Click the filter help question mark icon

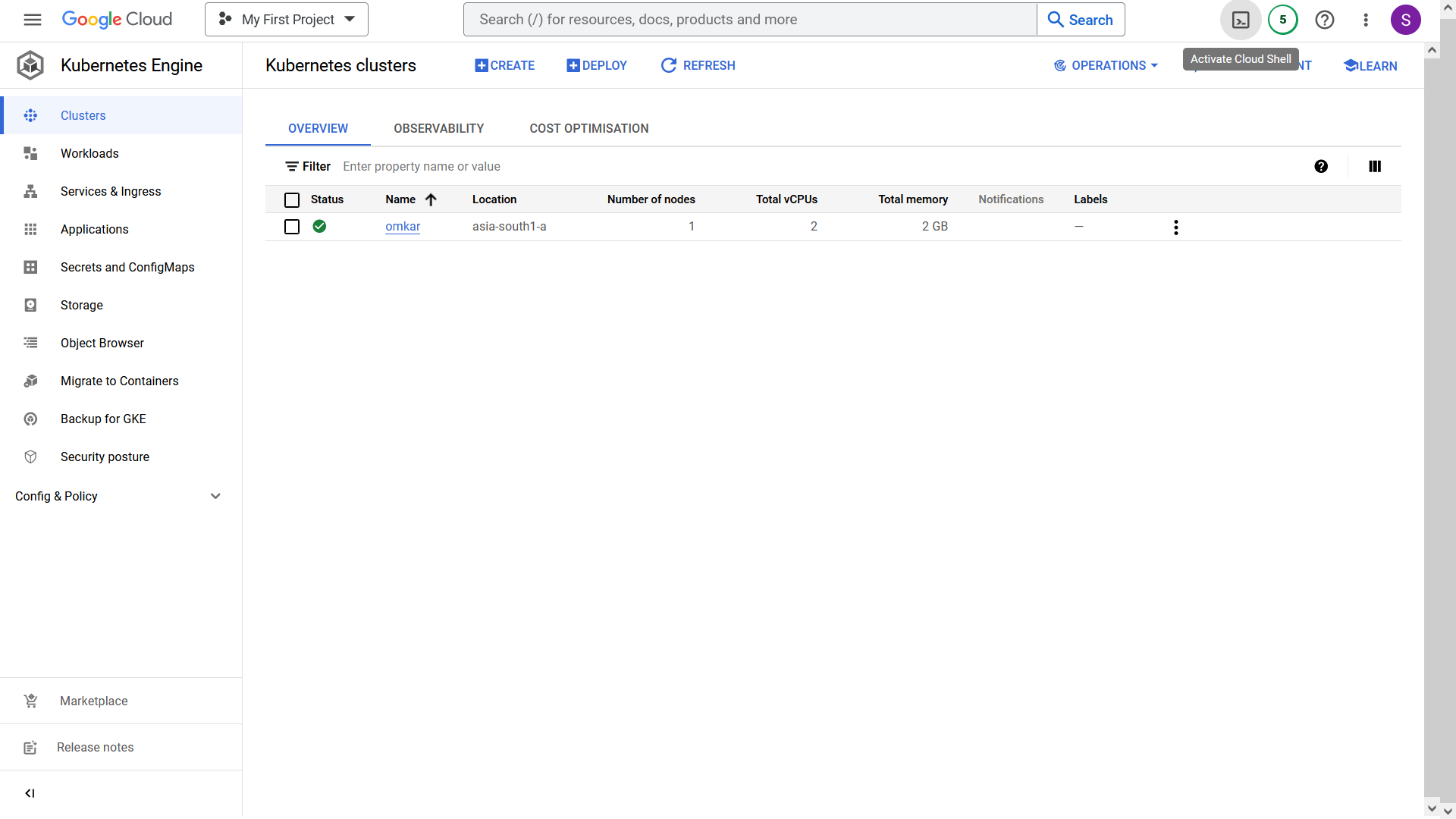tap(1321, 166)
